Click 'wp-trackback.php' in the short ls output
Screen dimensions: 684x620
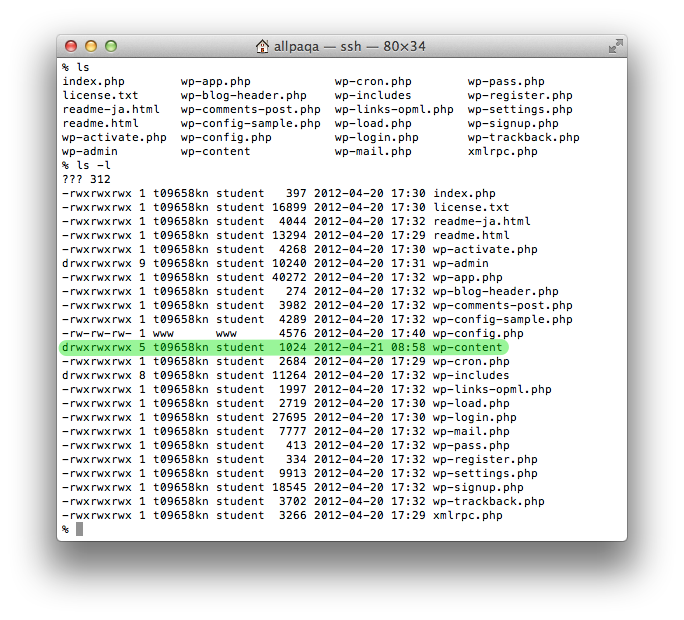tap(523, 137)
